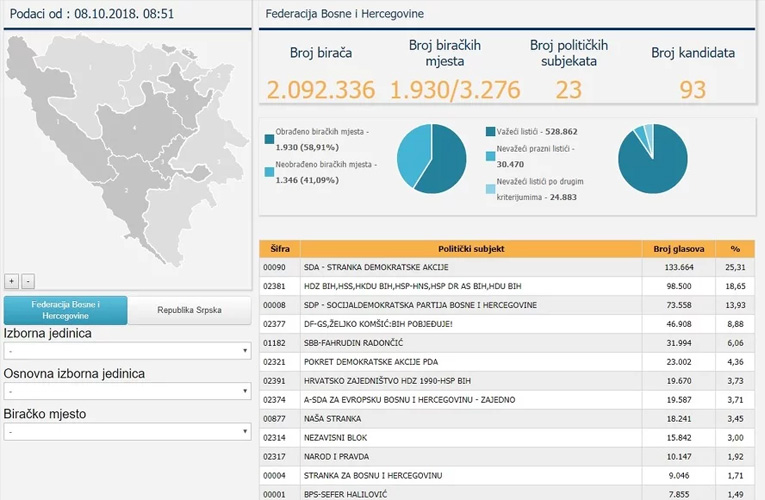Switch to Federacija Bosne i Hercegovine tab
765x500 pixels.
coord(65,310)
